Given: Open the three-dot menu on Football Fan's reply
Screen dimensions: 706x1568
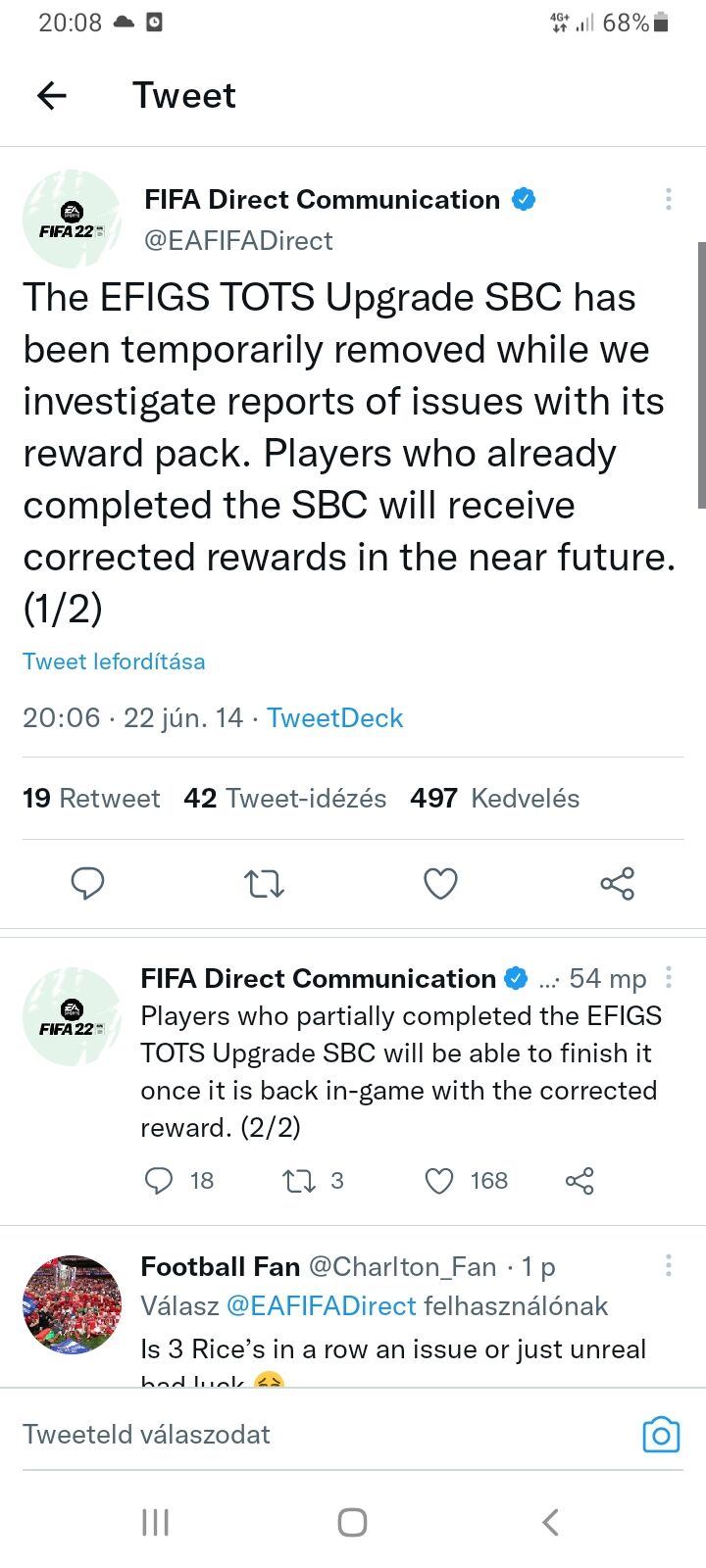Looking at the screenshot, I should coord(668,1265).
